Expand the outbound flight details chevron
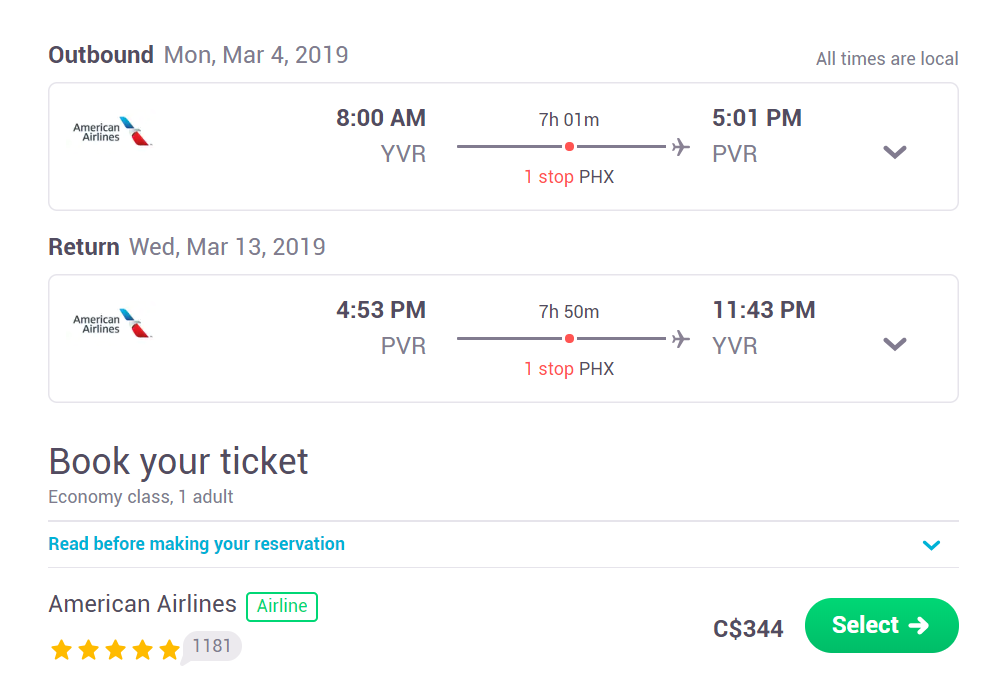Screen dimensions: 993x683 tap(894, 152)
